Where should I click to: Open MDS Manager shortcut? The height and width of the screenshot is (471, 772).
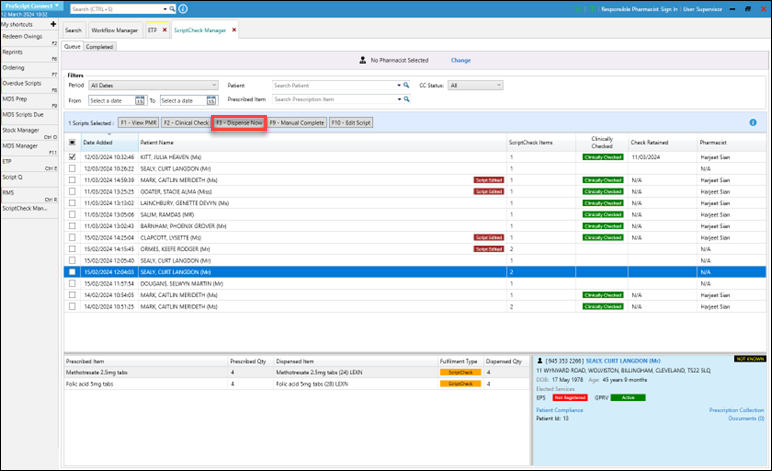tap(30, 149)
